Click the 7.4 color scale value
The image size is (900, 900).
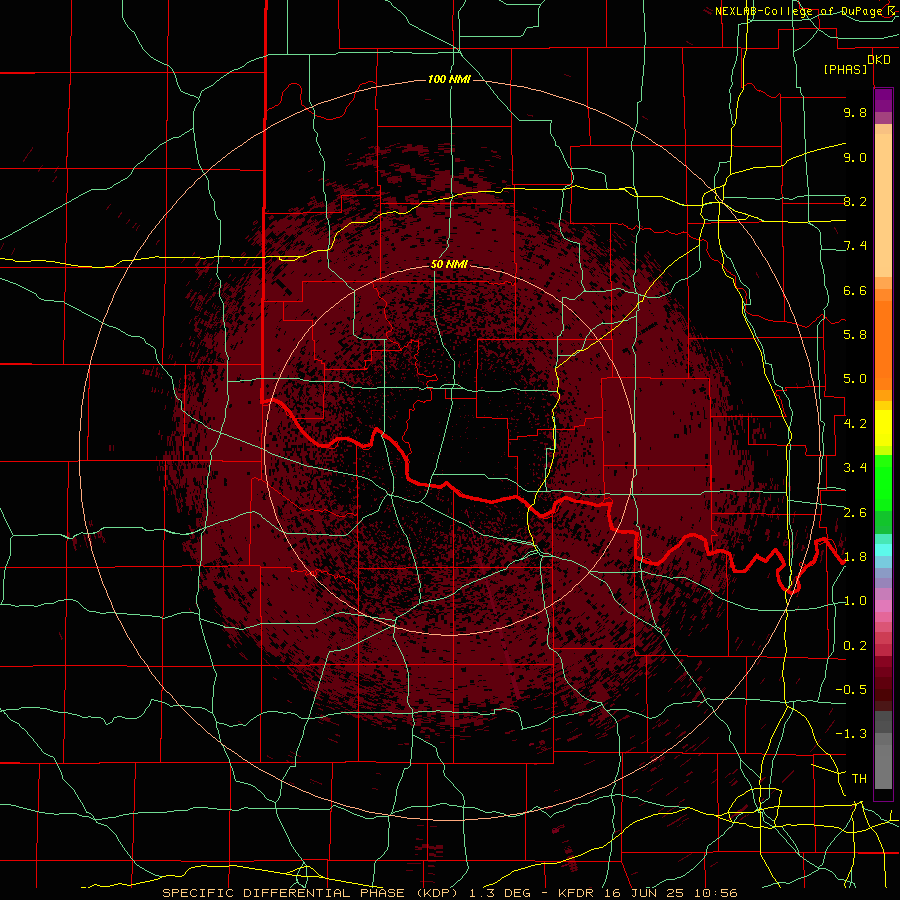point(855,246)
